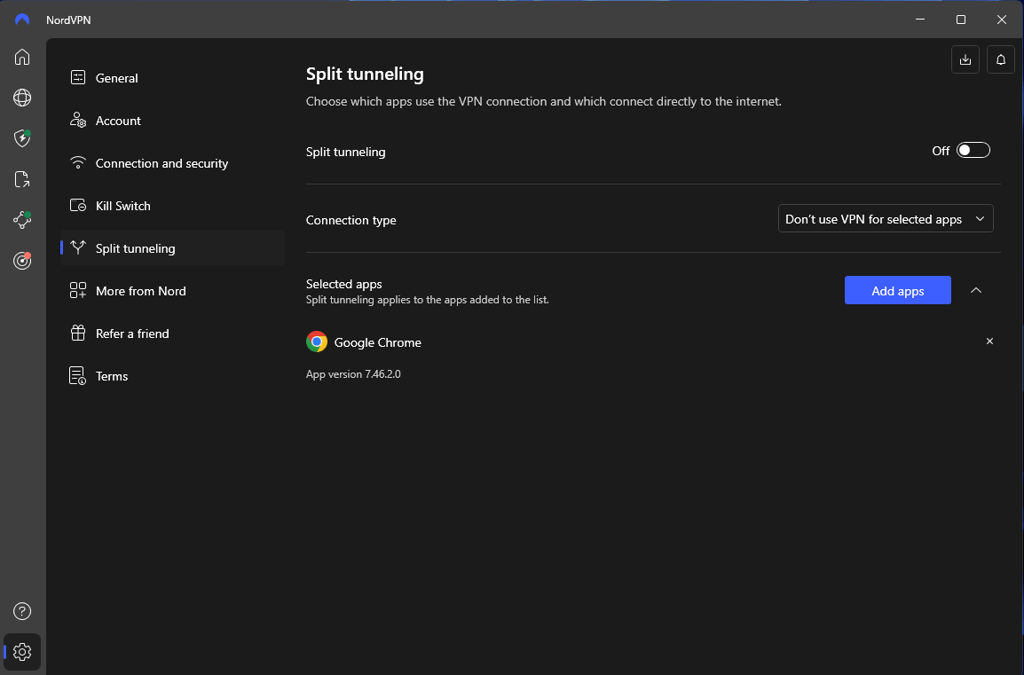Open Connection and security settings
This screenshot has height=675, width=1024.
click(x=172, y=163)
